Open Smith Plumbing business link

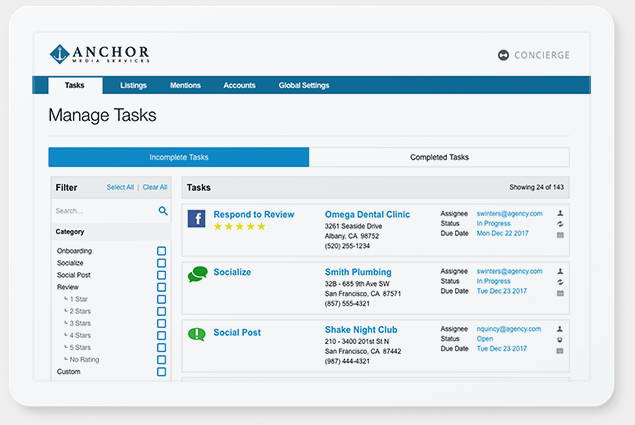pyautogui.click(x=358, y=272)
